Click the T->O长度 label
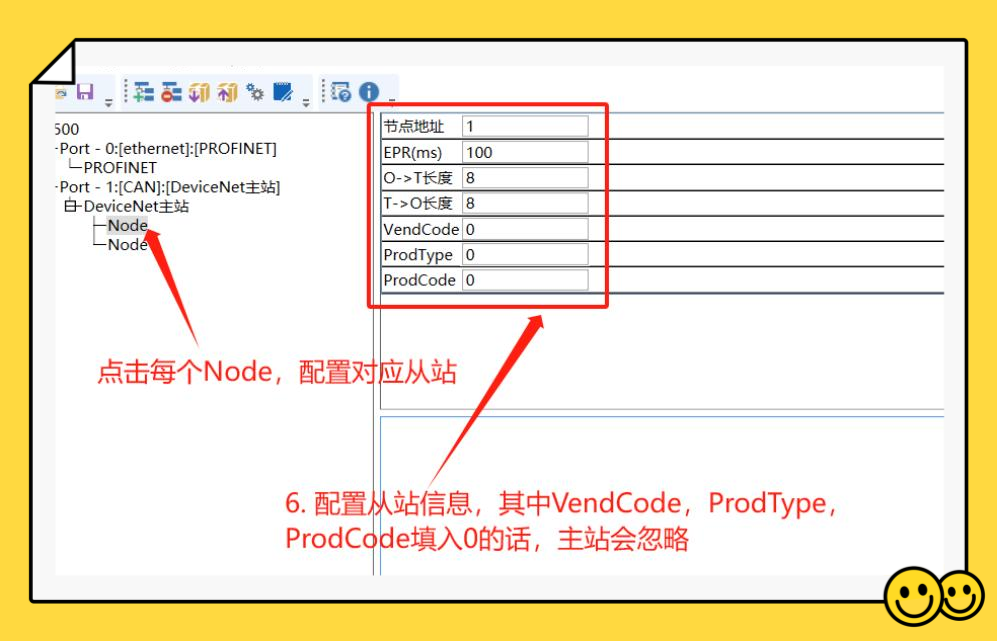The height and width of the screenshot is (641, 997). (x=418, y=203)
